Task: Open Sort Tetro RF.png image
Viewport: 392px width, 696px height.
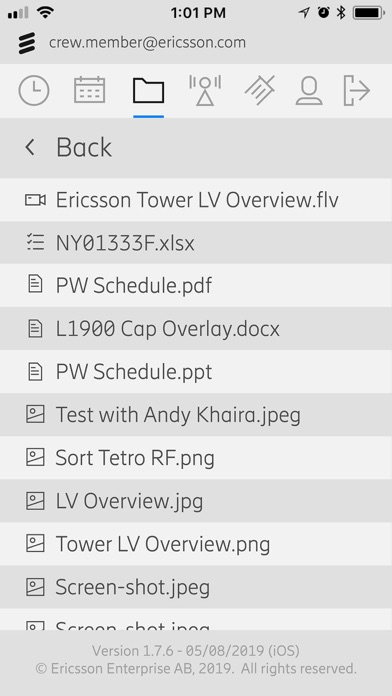Action: 196,458
